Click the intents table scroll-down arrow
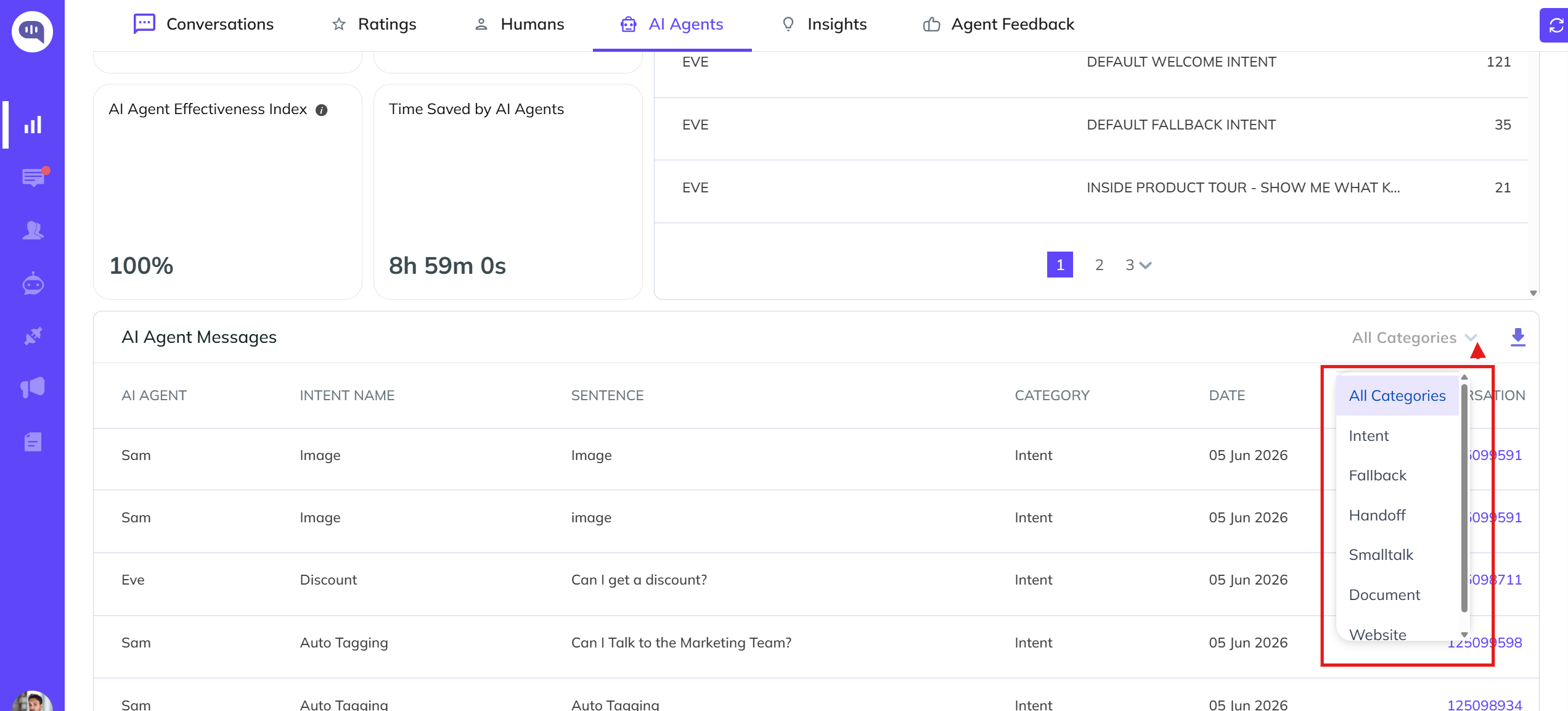 (1533, 293)
